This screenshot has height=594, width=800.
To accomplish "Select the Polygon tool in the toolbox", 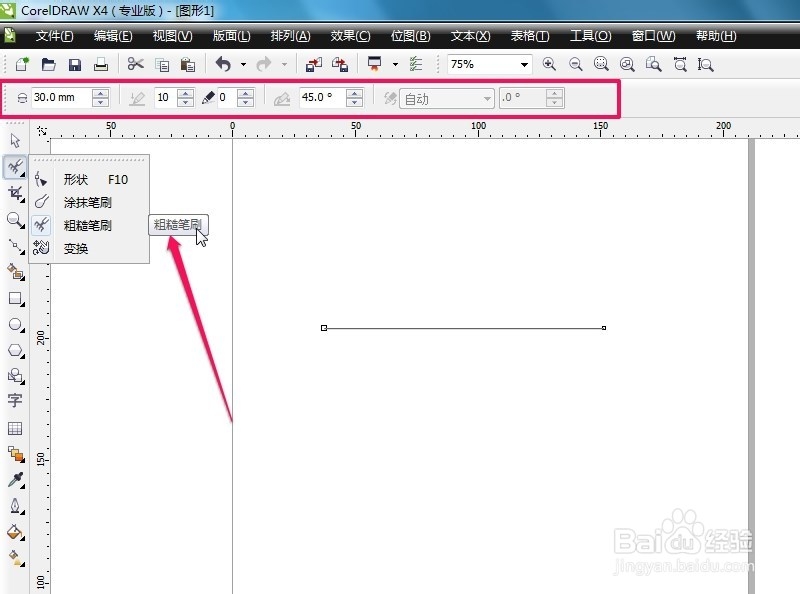I will [x=15, y=351].
